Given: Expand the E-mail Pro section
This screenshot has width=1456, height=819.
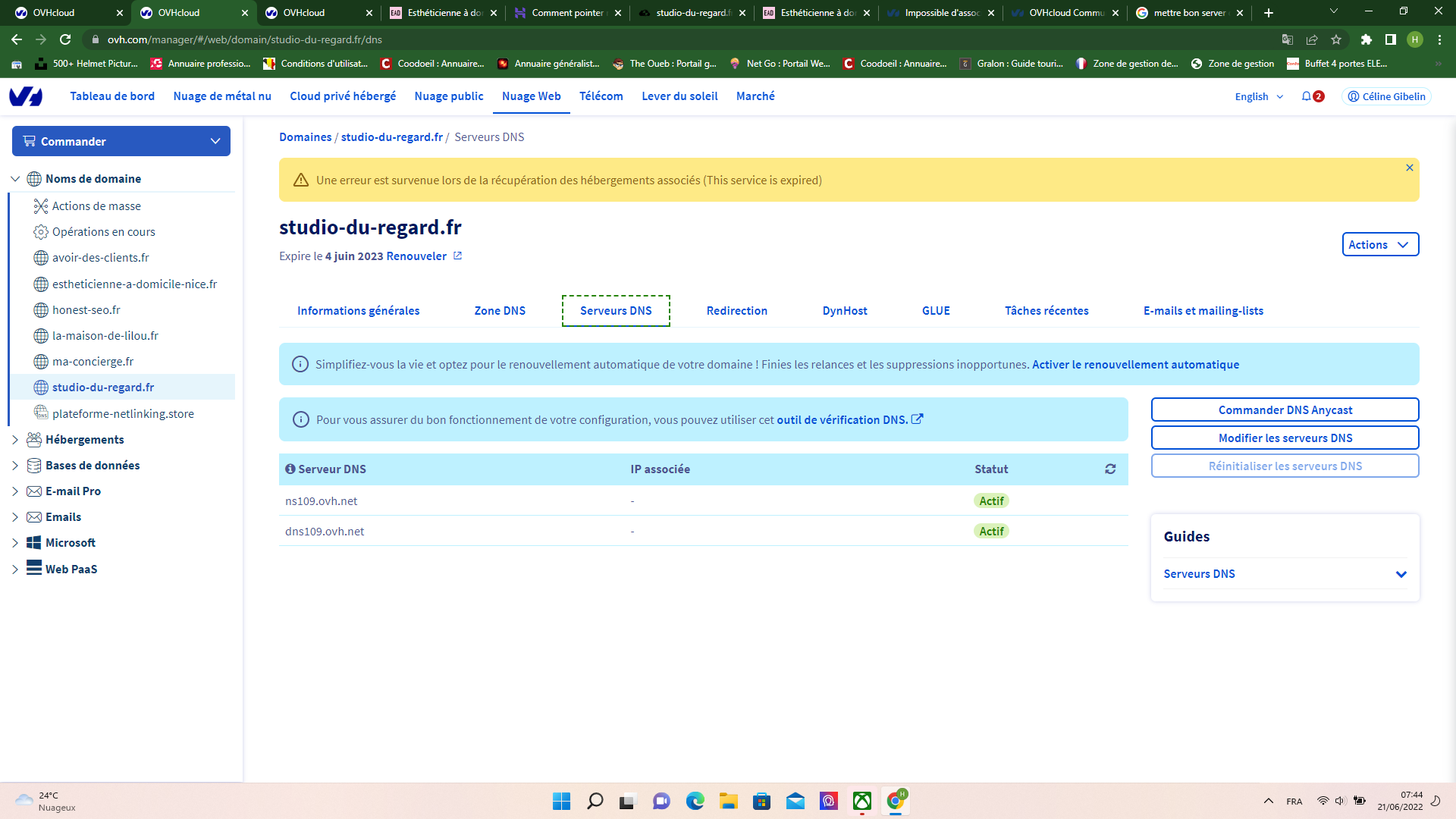Looking at the screenshot, I should (x=15, y=491).
